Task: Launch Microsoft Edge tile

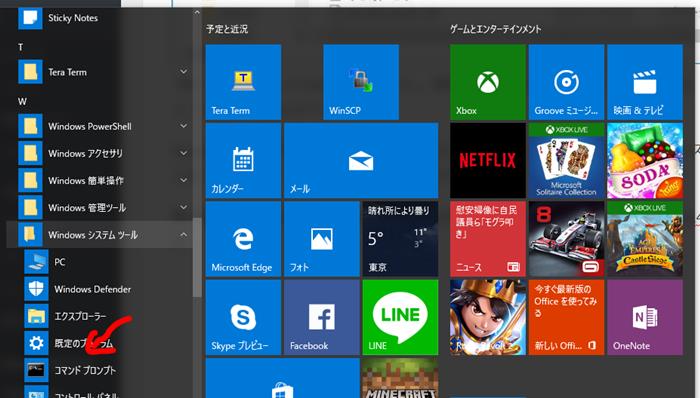Action: click(243, 239)
